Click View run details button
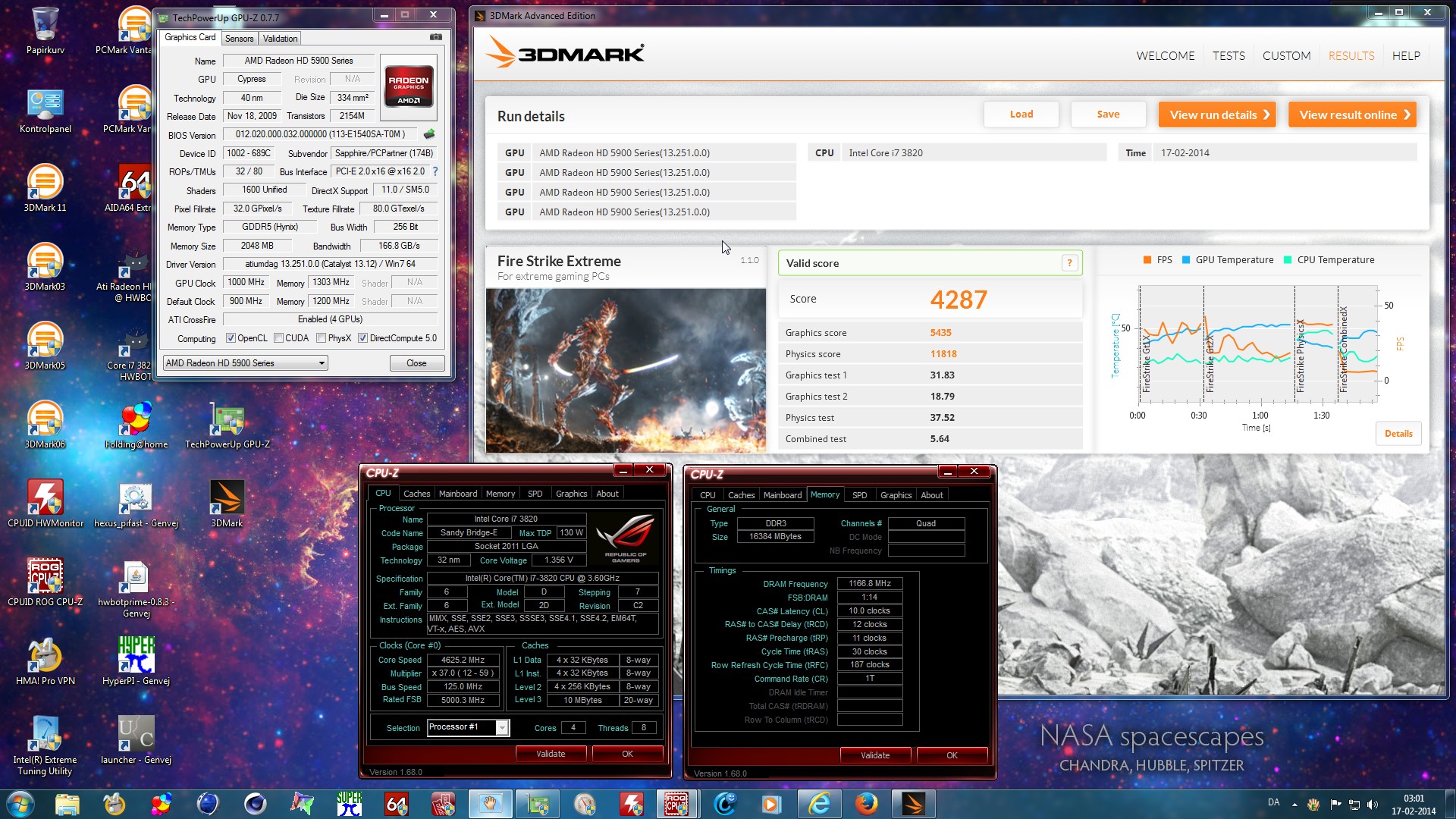 [1217, 115]
